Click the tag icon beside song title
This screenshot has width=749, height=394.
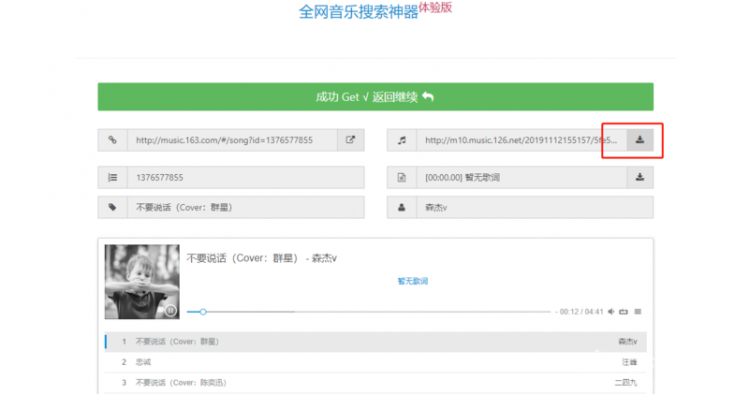(112, 207)
